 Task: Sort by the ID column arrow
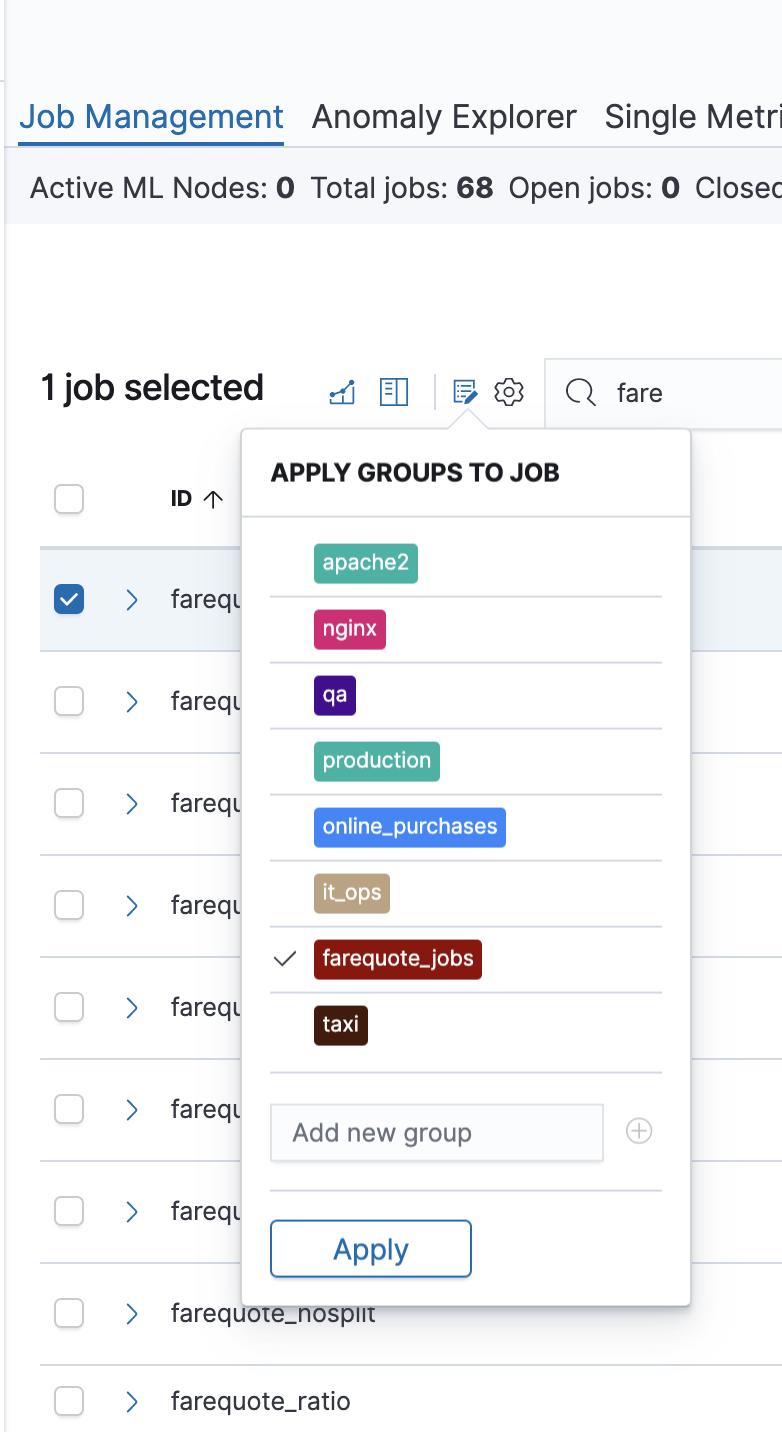213,499
